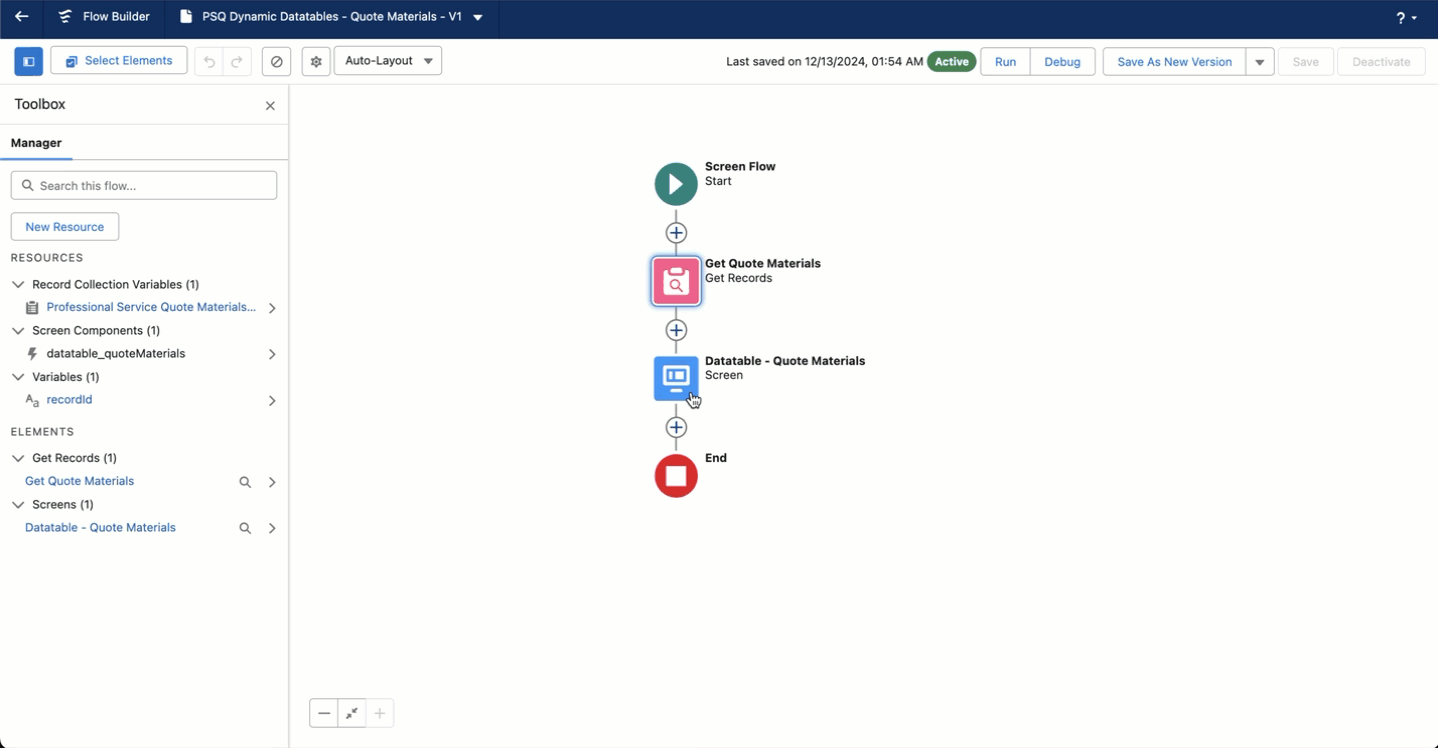
Task: Click the New Resource button
Action: 65,227
